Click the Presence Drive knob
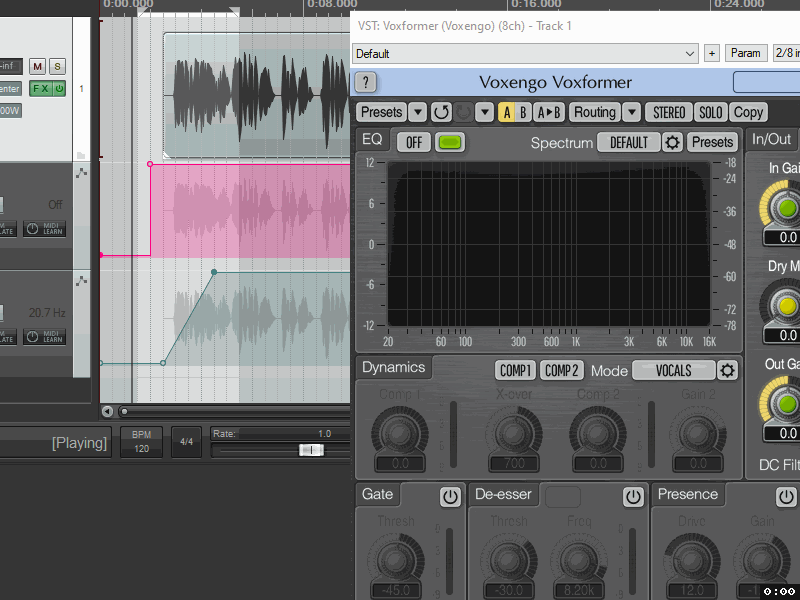 [x=692, y=560]
